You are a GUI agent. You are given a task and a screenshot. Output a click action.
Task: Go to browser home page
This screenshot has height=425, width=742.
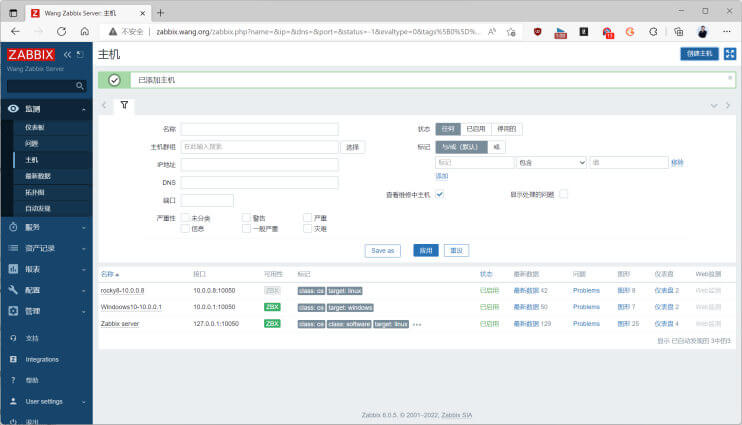(x=85, y=32)
